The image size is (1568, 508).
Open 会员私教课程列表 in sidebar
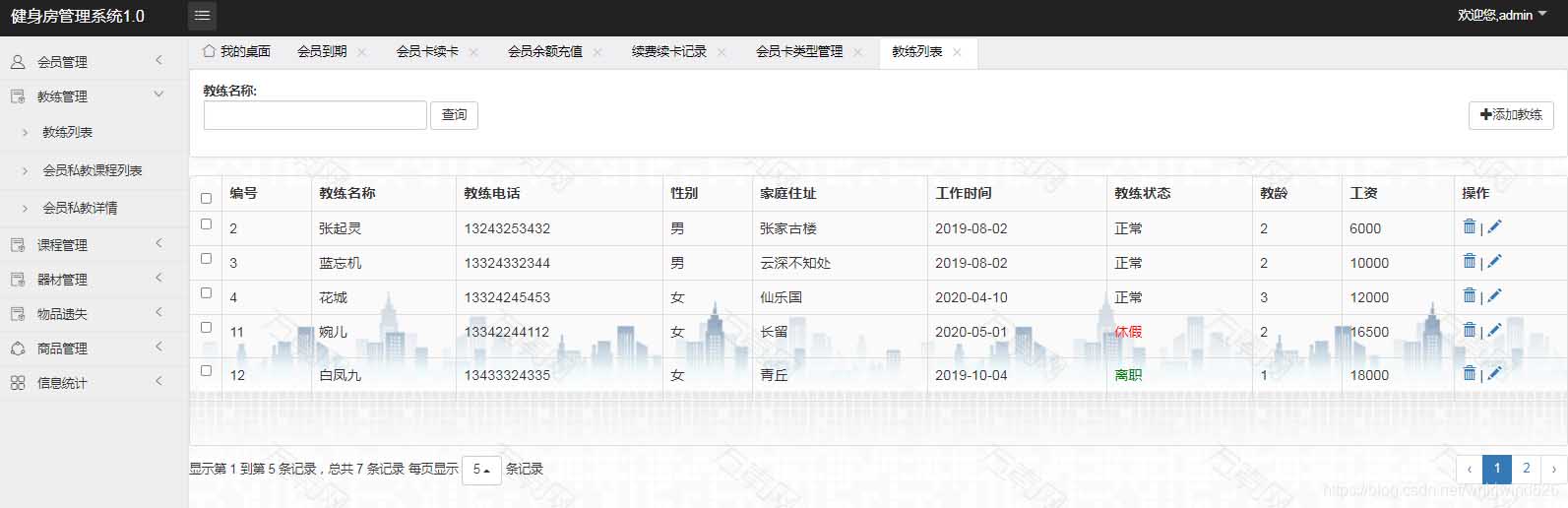94,170
